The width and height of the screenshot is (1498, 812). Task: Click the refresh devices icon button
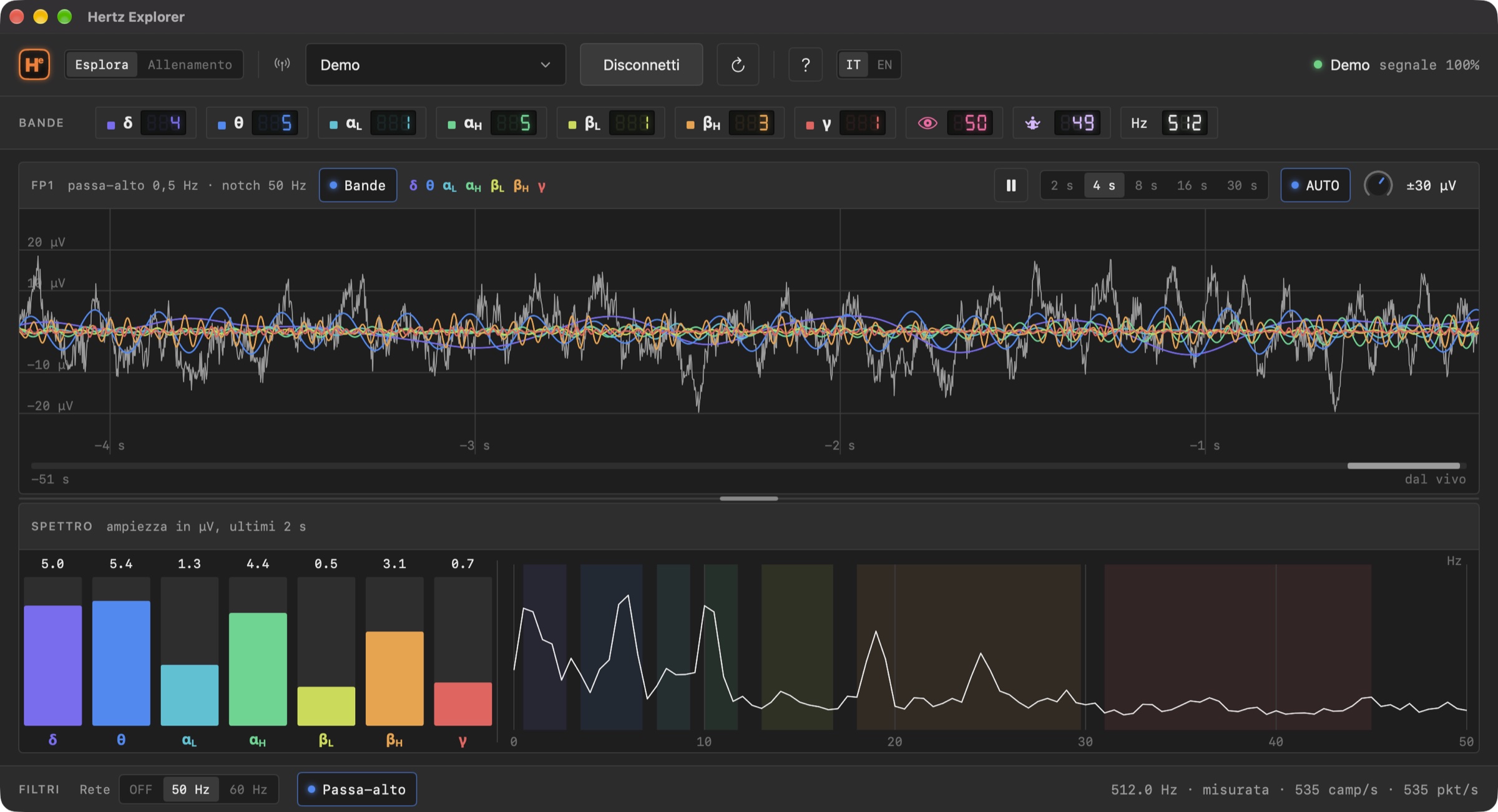pyautogui.click(x=738, y=64)
